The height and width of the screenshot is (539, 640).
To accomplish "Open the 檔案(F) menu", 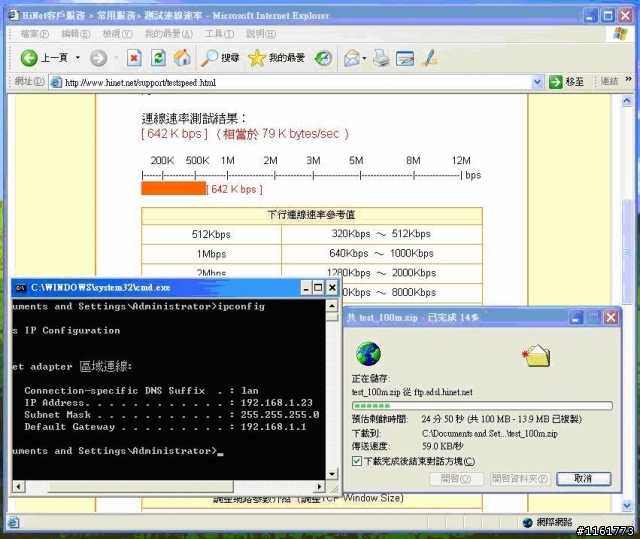I will 35,34.
